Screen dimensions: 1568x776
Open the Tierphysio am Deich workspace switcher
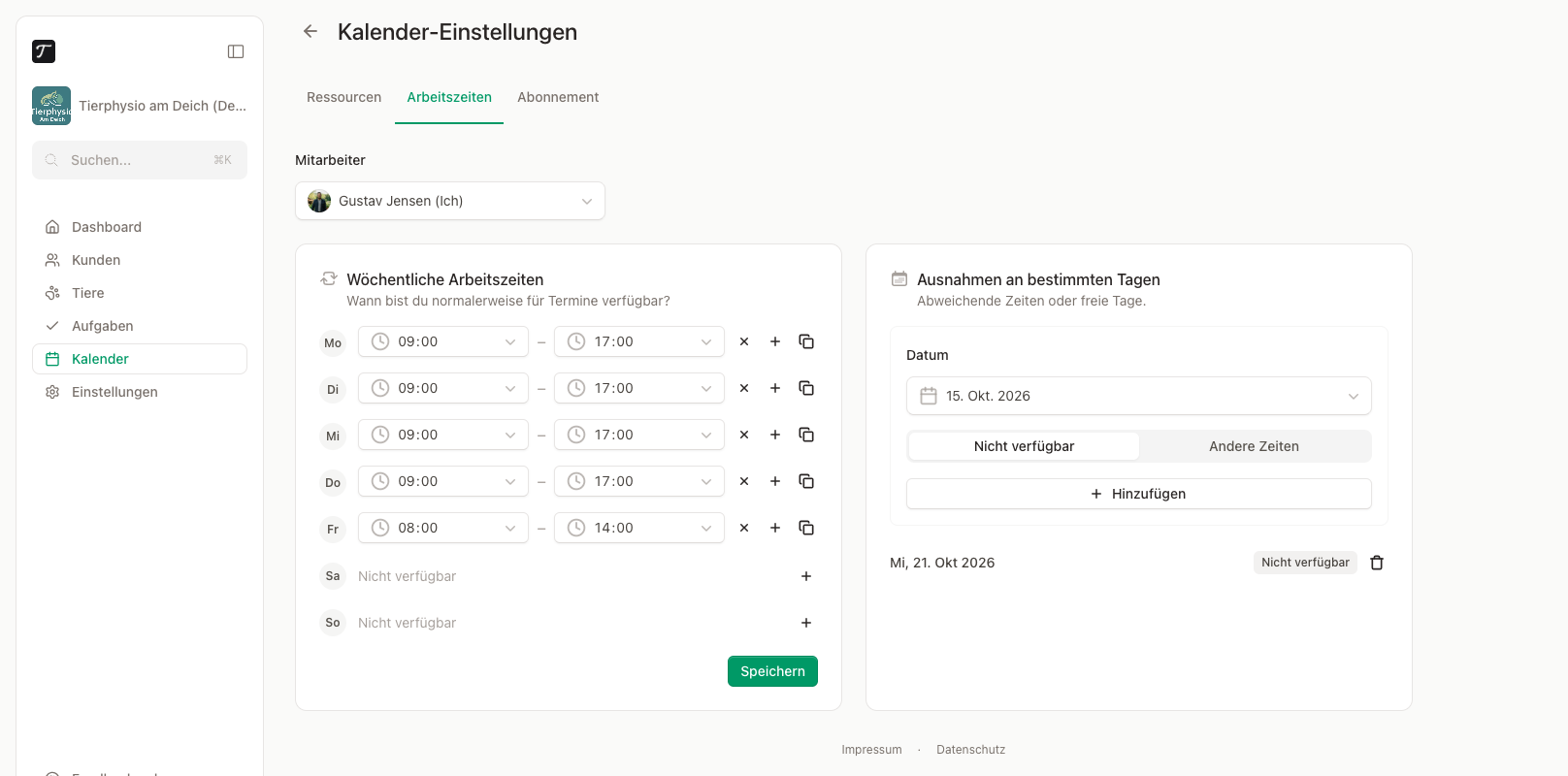click(x=140, y=106)
